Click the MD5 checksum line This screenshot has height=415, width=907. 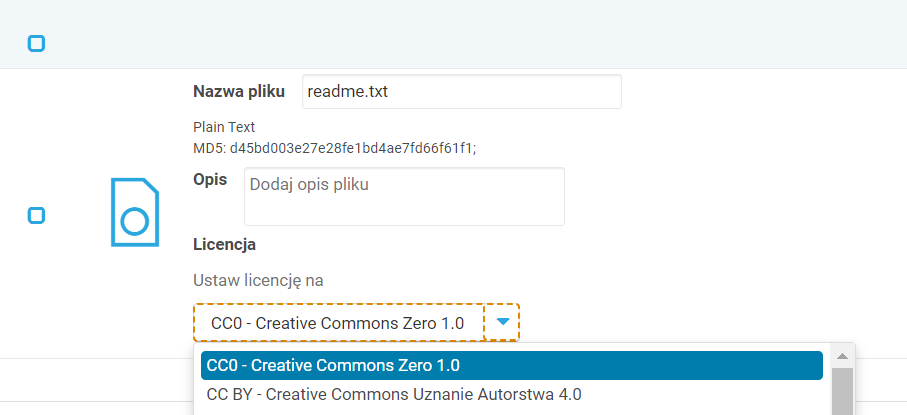tap(334, 147)
